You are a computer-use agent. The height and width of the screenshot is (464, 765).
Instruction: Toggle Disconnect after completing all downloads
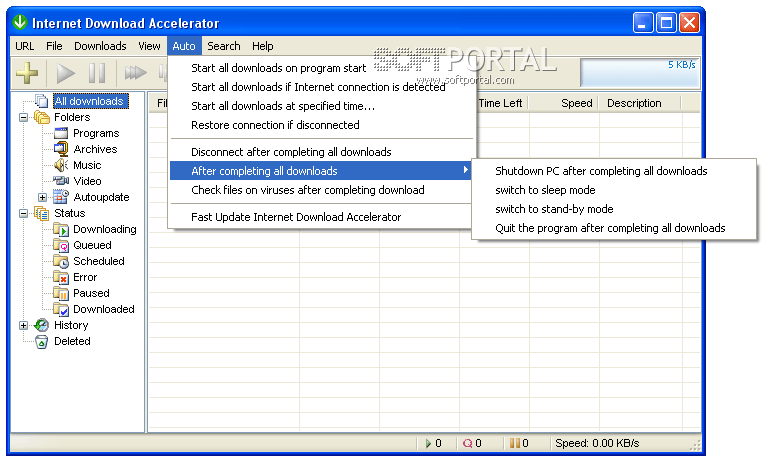320,152
